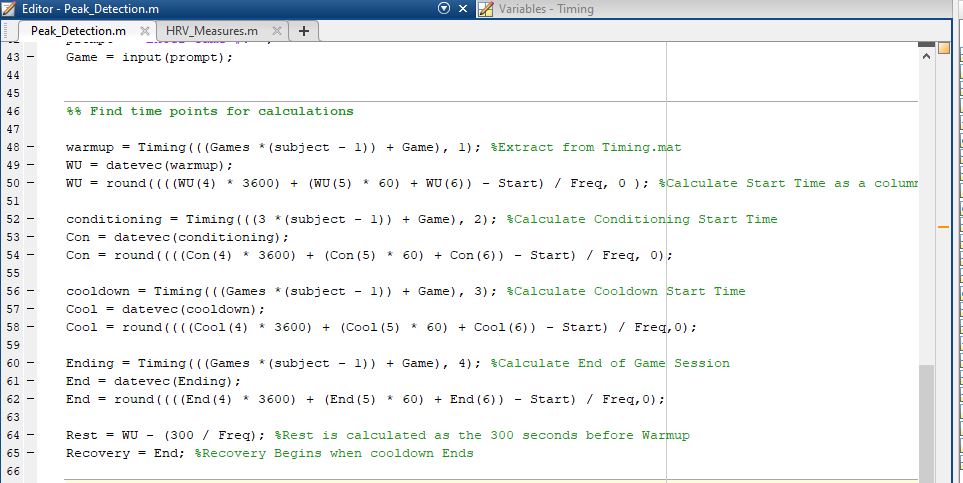Click the code 'Cool = datevec(cooldown);'
This screenshot has height=483, width=963.
click(x=166, y=309)
